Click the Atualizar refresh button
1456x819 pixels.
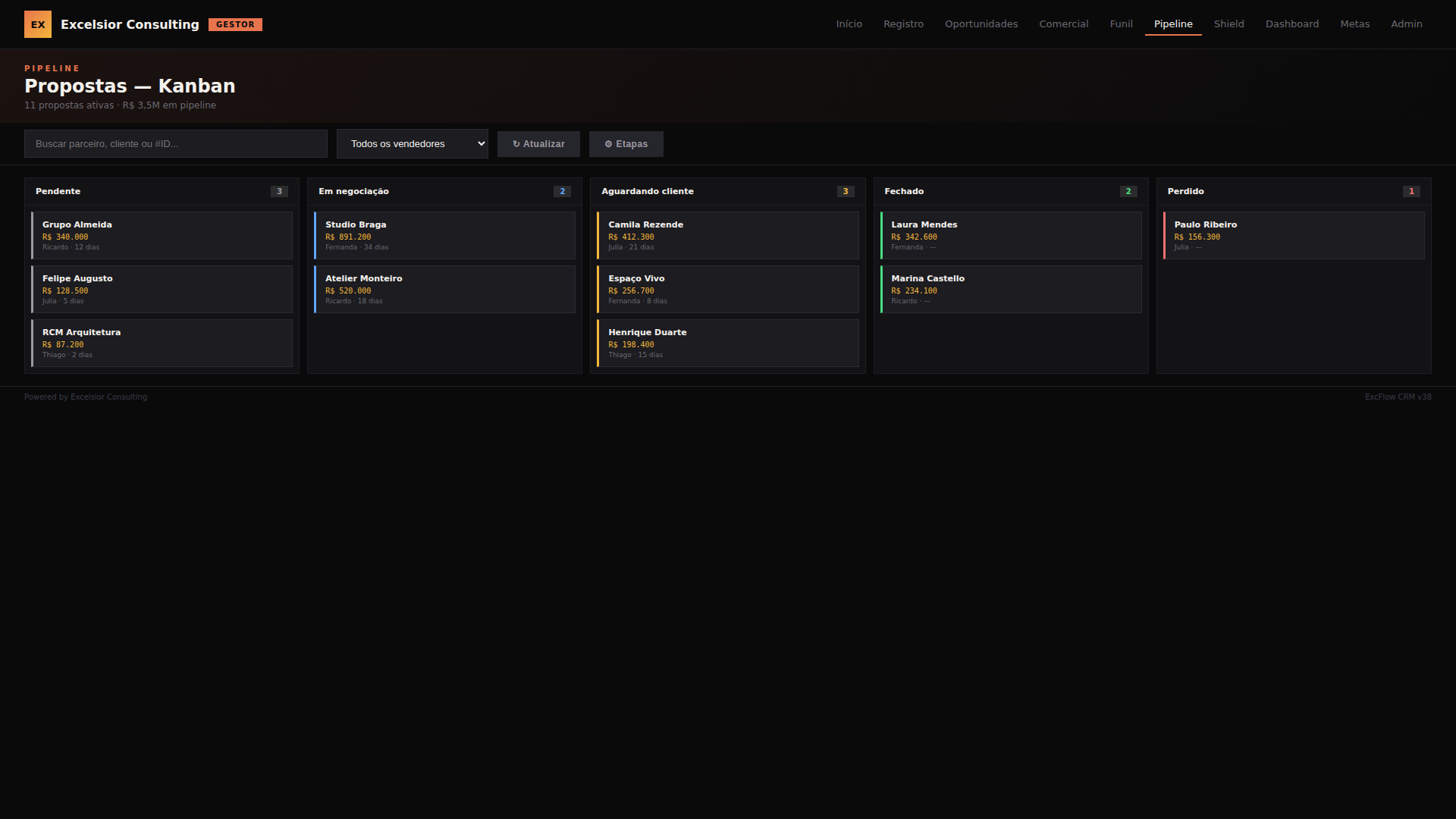(x=538, y=144)
